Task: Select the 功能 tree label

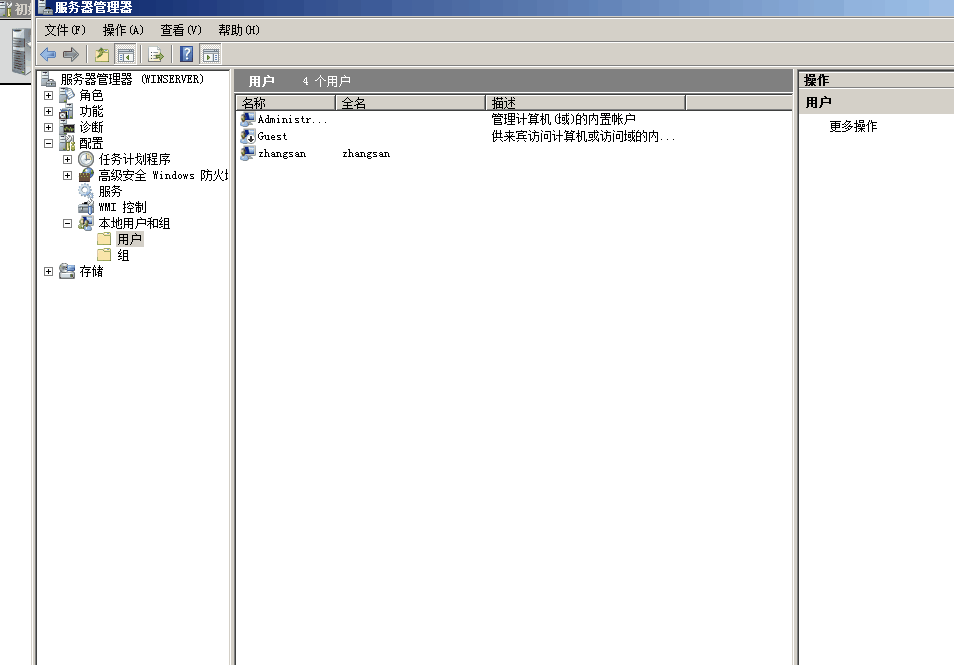Action: 91,111
